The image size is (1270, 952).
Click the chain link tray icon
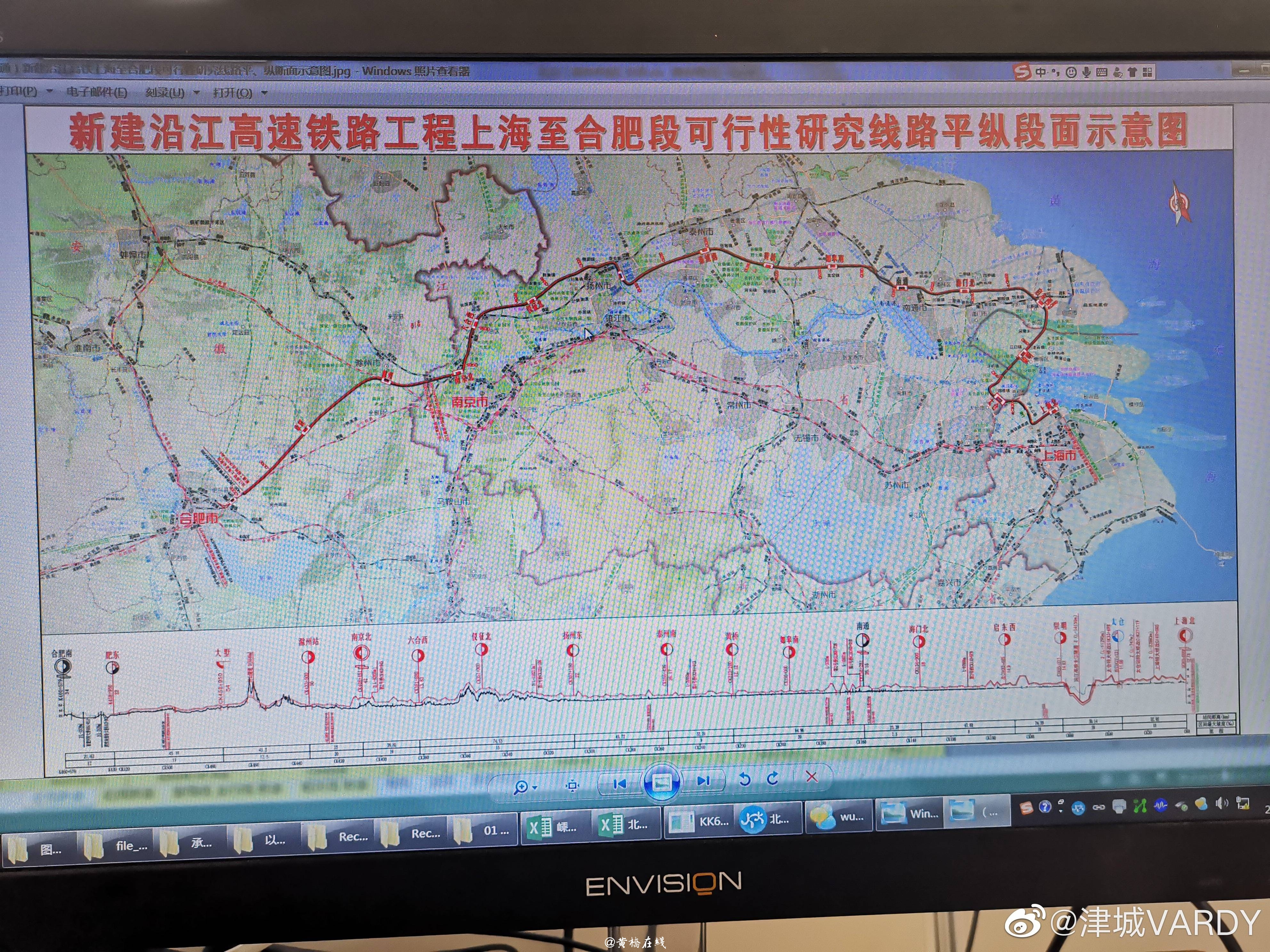tap(1098, 807)
